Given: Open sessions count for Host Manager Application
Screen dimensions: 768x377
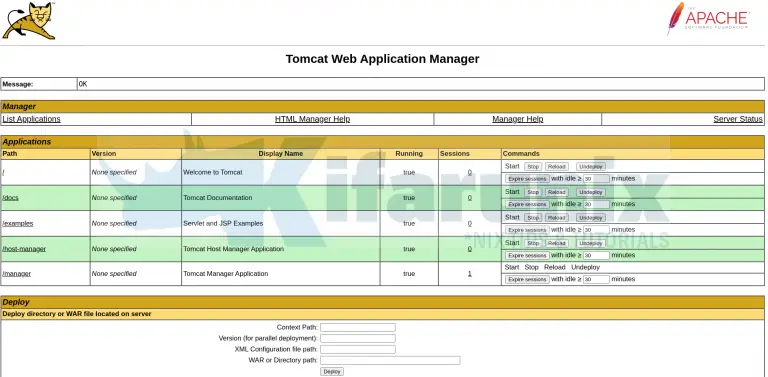Looking at the screenshot, I should click(470, 249).
